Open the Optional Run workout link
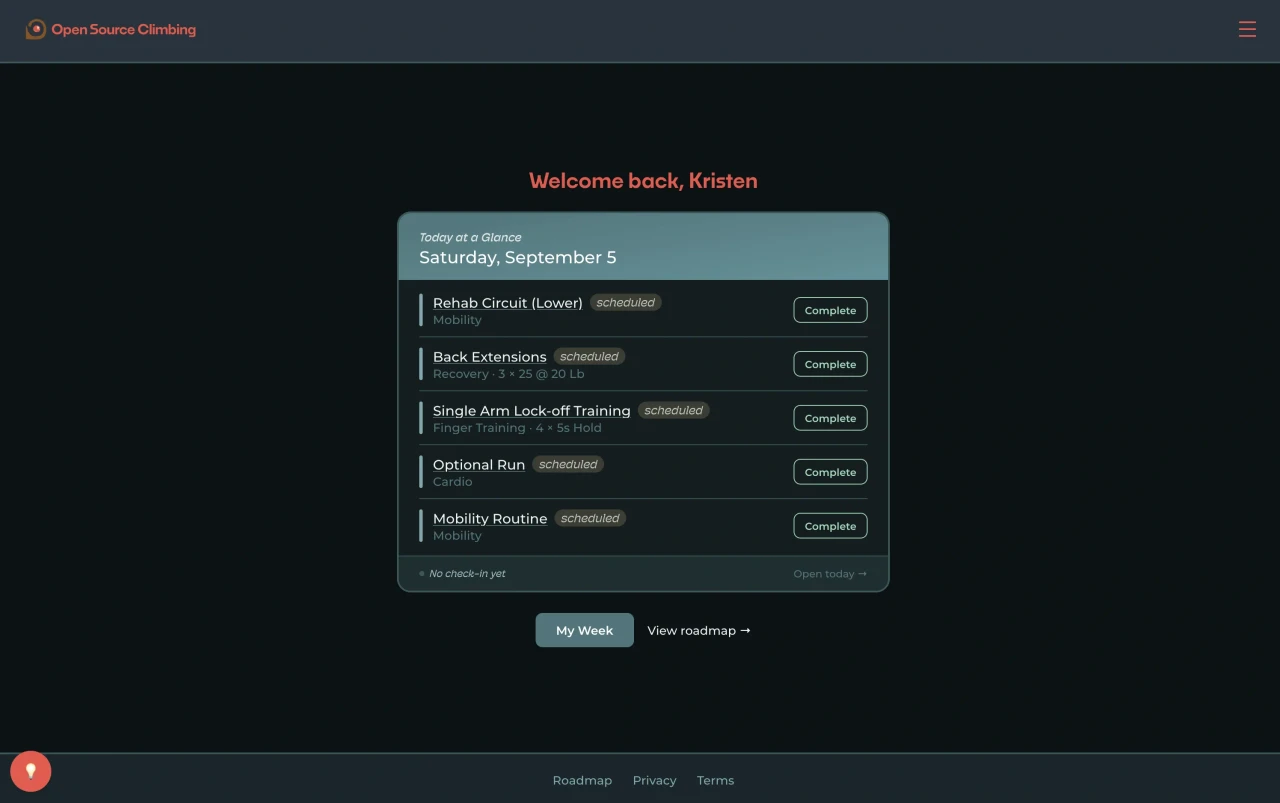This screenshot has height=803, width=1280. point(478,465)
